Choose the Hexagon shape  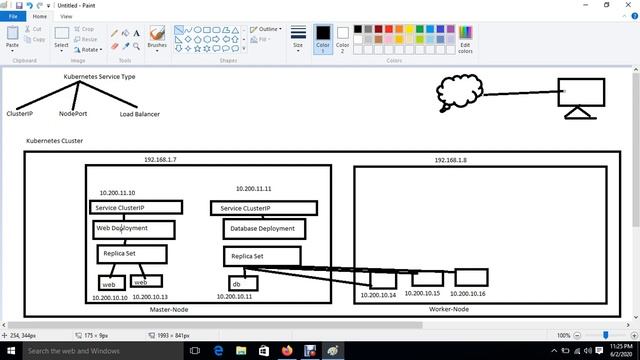pyautogui.click(x=207, y=39)
